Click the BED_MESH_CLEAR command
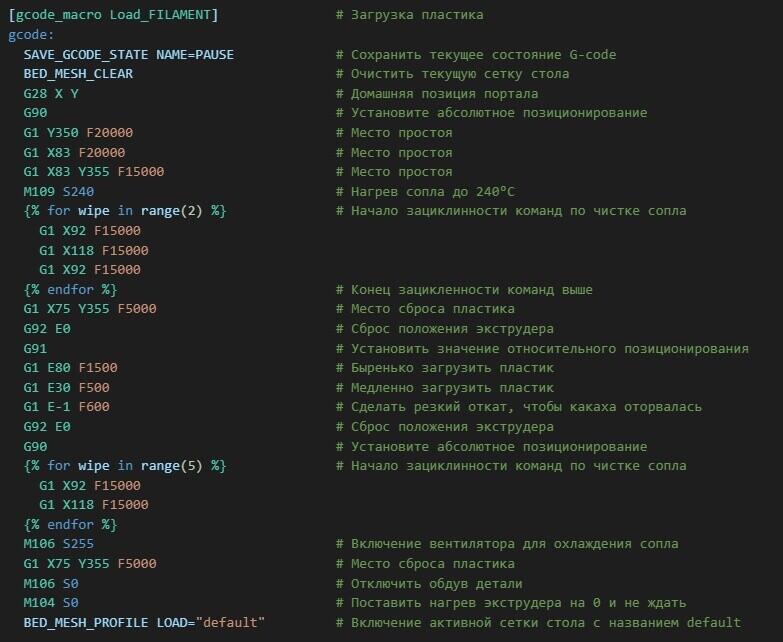This screenshot has height=642, width=783. point(78,74)
